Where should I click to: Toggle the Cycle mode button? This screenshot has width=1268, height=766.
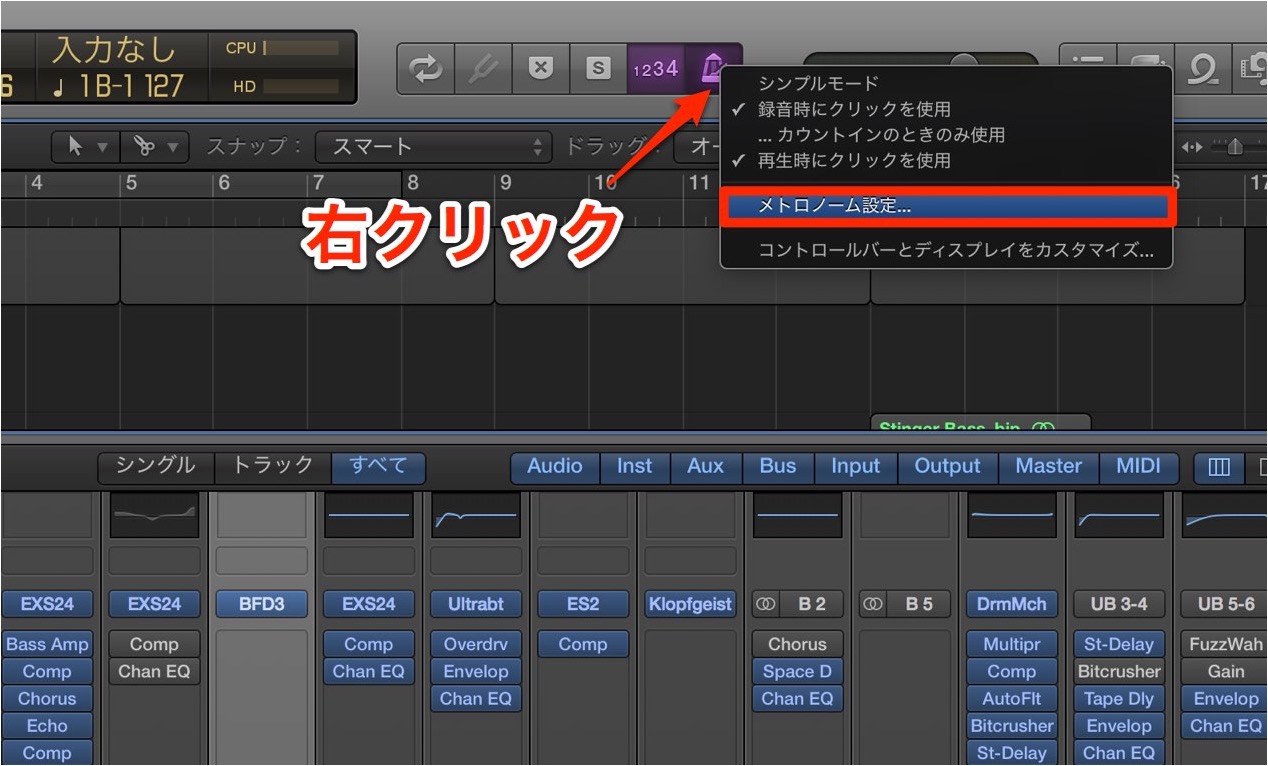coord(426,69)
